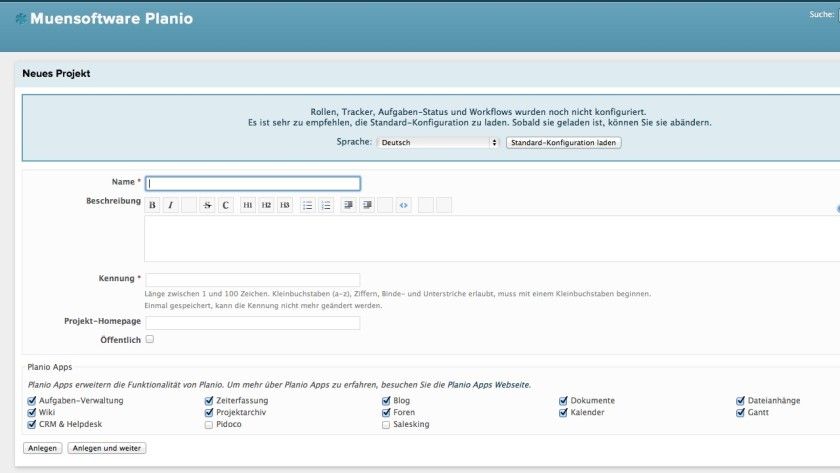Image resolution: width=840 pixels, height=473 pixels.
Task: Disable the Projektarchiv app
Action: coord(209,412)
